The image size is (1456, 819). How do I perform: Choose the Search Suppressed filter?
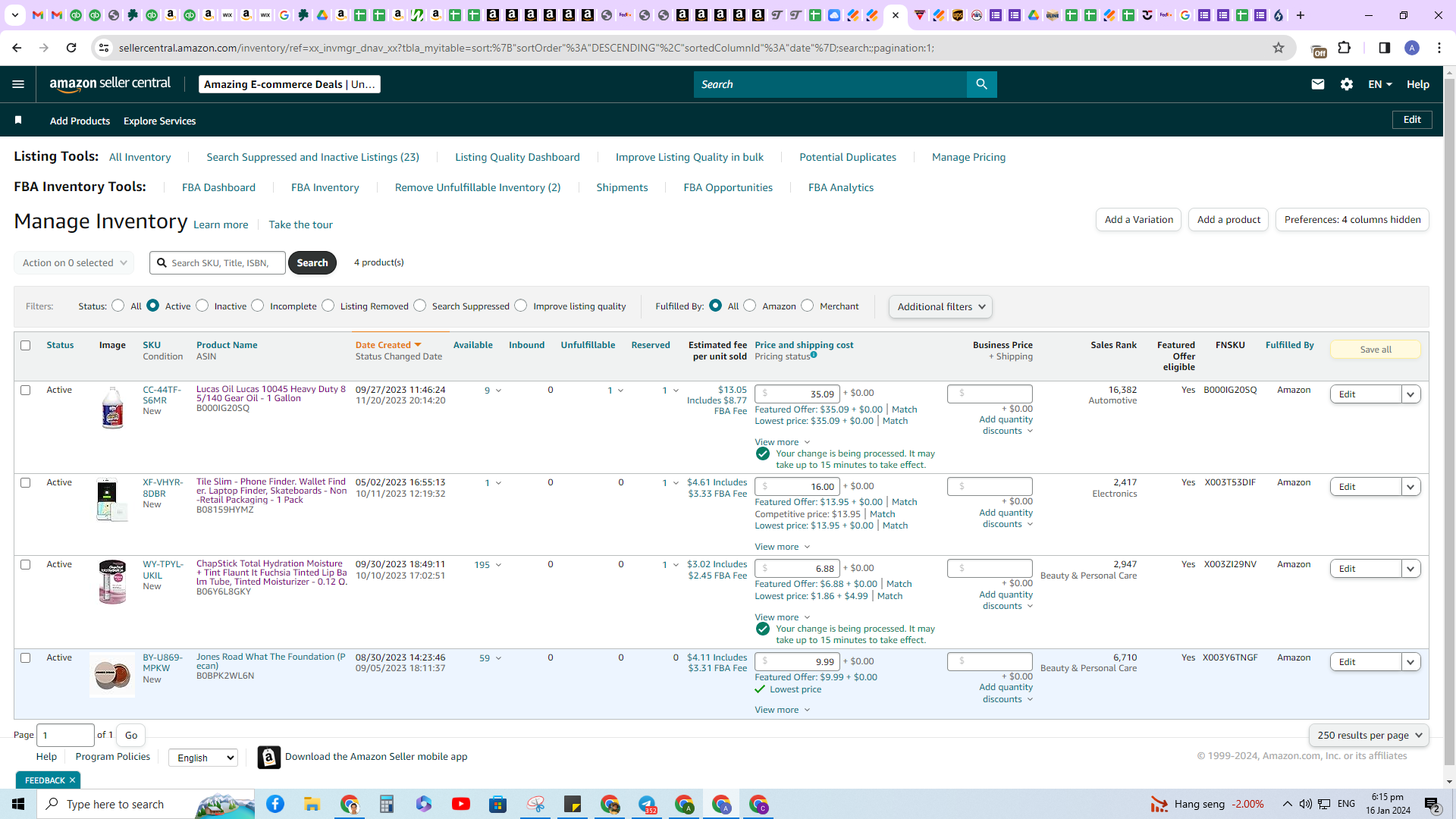(x=419, y=306)
